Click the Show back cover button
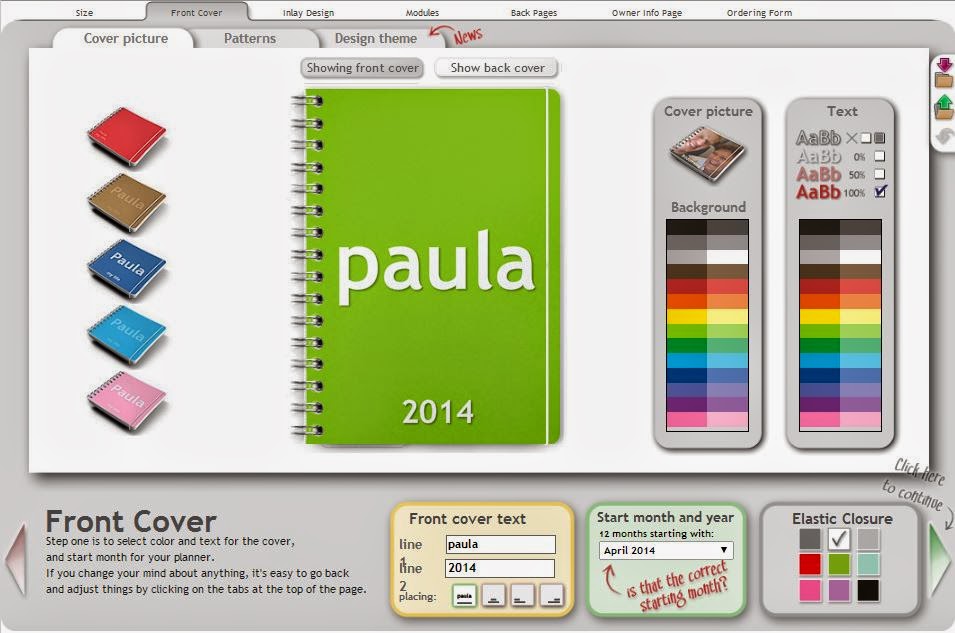955x633 pixels. [496, 67]
